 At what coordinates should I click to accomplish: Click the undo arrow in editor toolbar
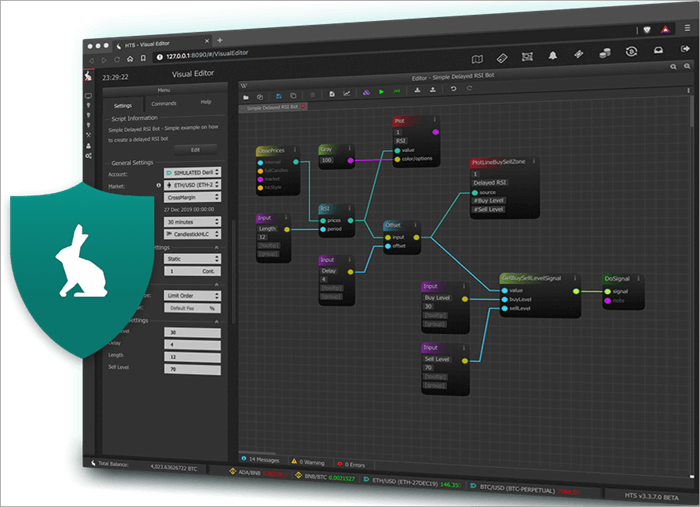(453, 89)
